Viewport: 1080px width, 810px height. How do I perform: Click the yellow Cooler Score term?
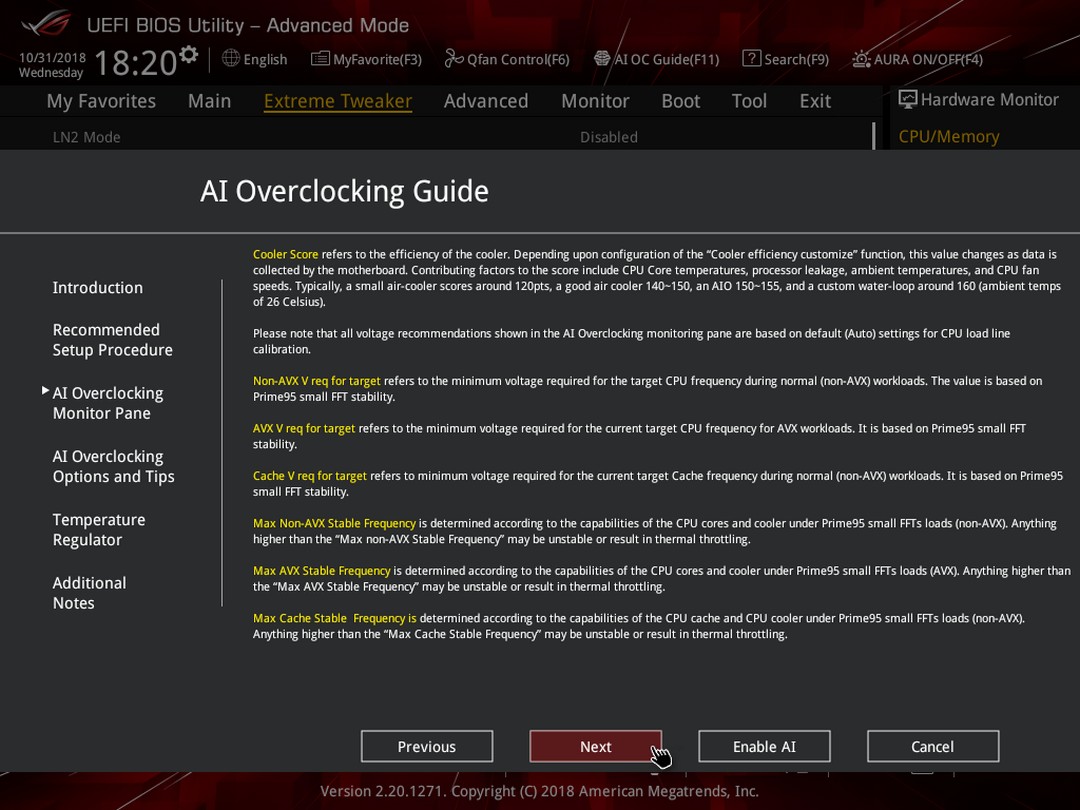(285, 254)
